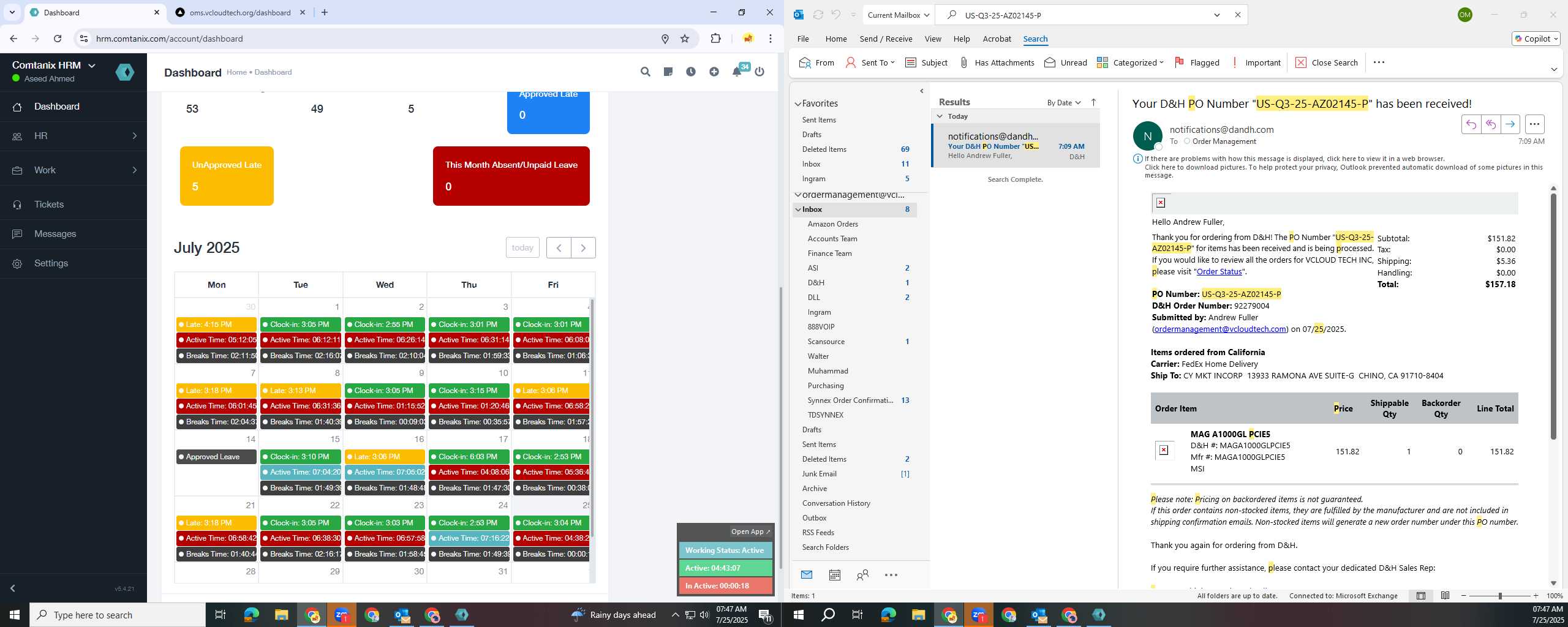Open Comtanix HRM workspace dropdown
This screenshot has height=627, width=1568.
coord(54,66)
